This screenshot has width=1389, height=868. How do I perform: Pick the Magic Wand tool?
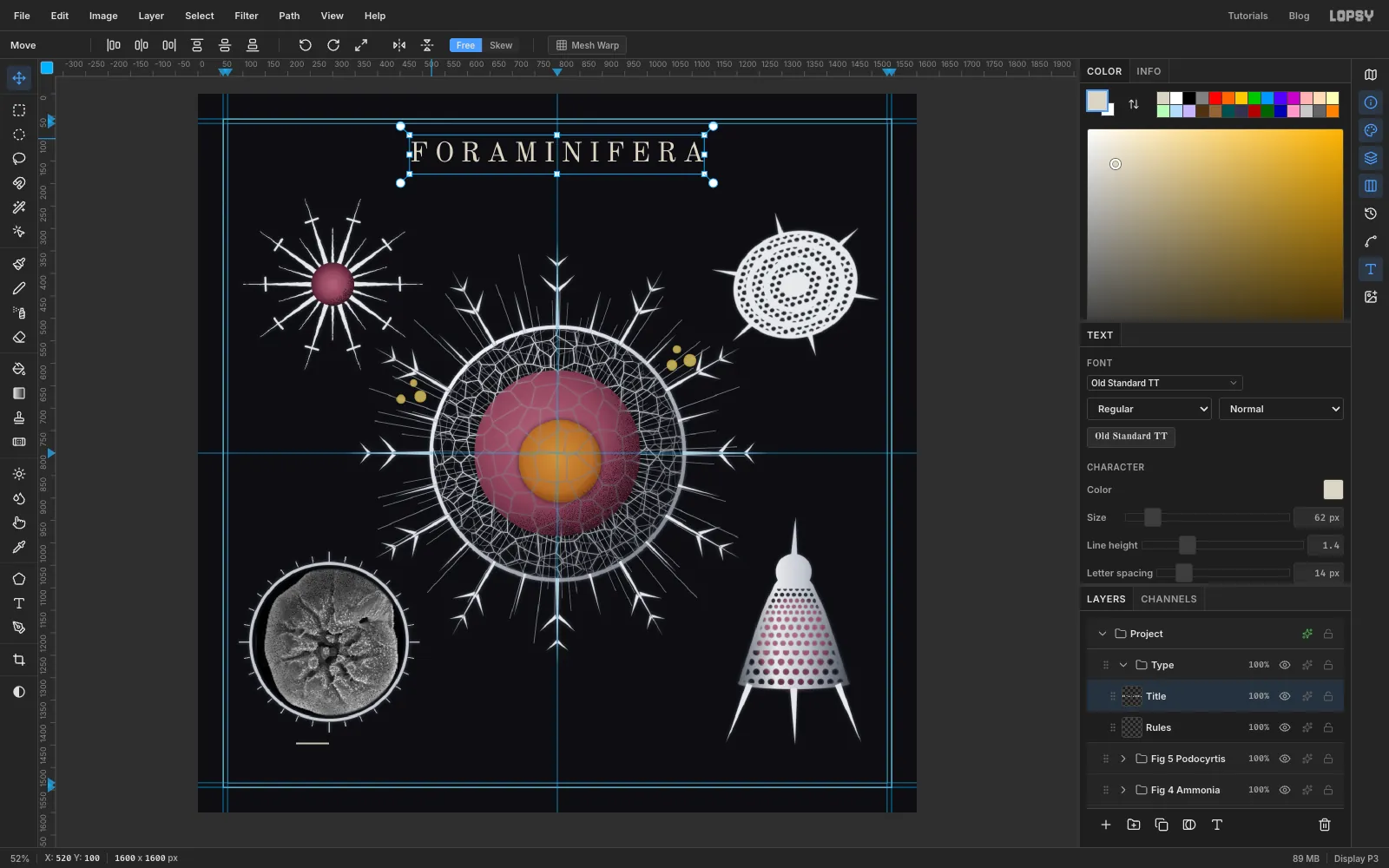(x=19, y=207)
